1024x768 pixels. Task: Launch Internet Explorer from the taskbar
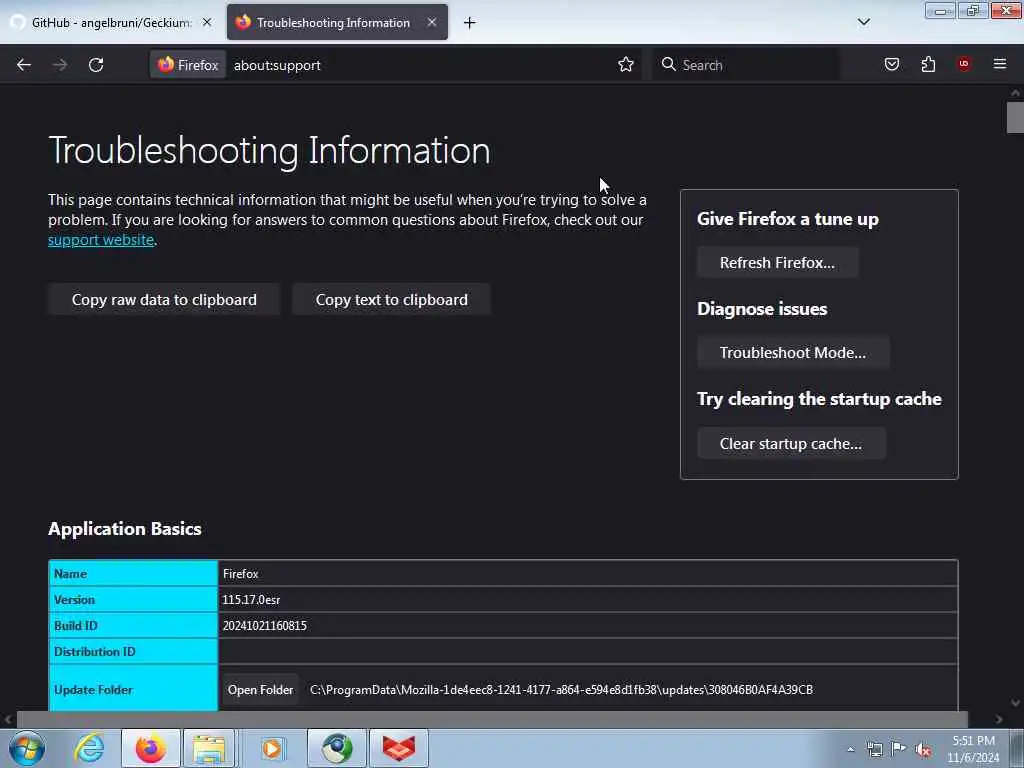coord(89,748)
